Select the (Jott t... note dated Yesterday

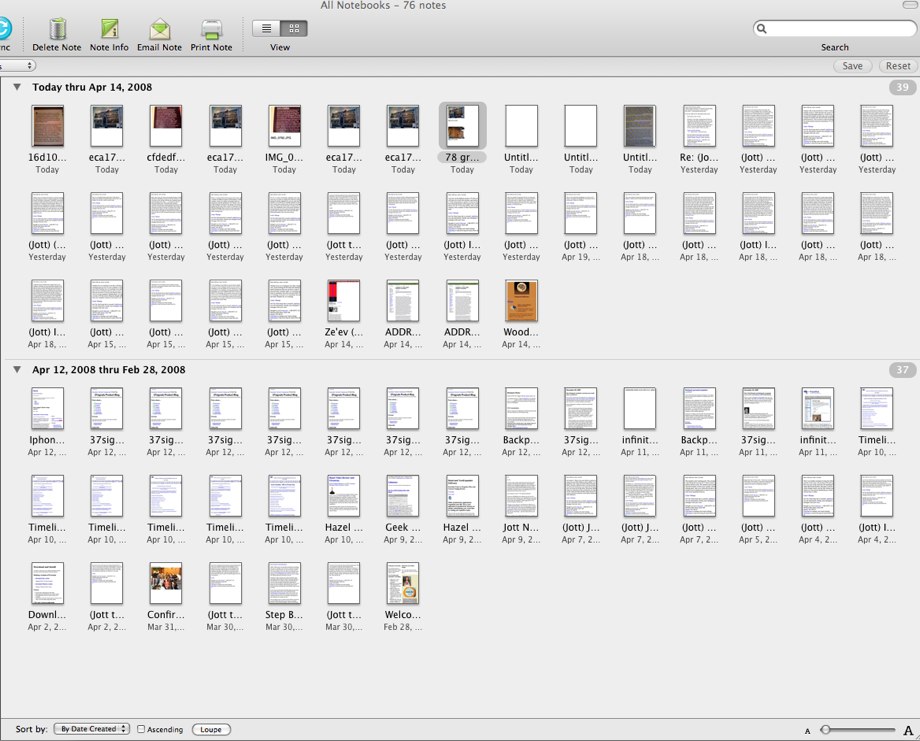pos(344,213)
